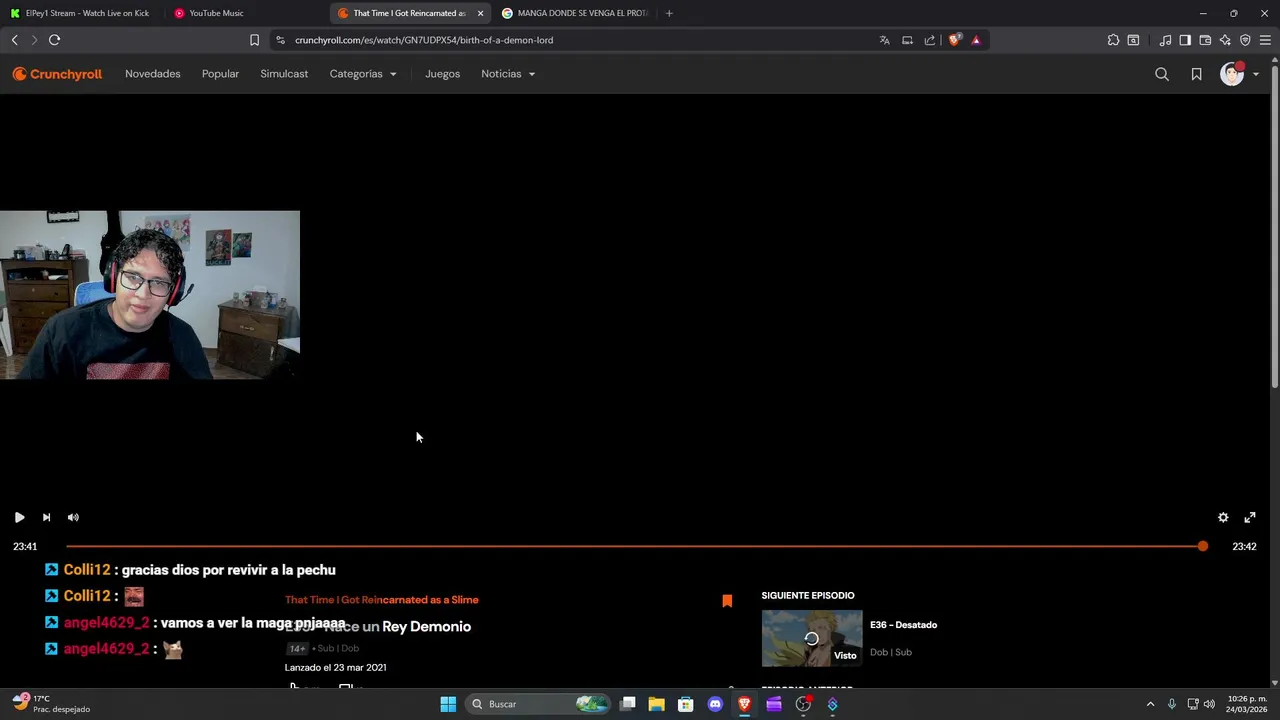
Task: Click the video progress bar handle
Action: [x=1203, y=546]
